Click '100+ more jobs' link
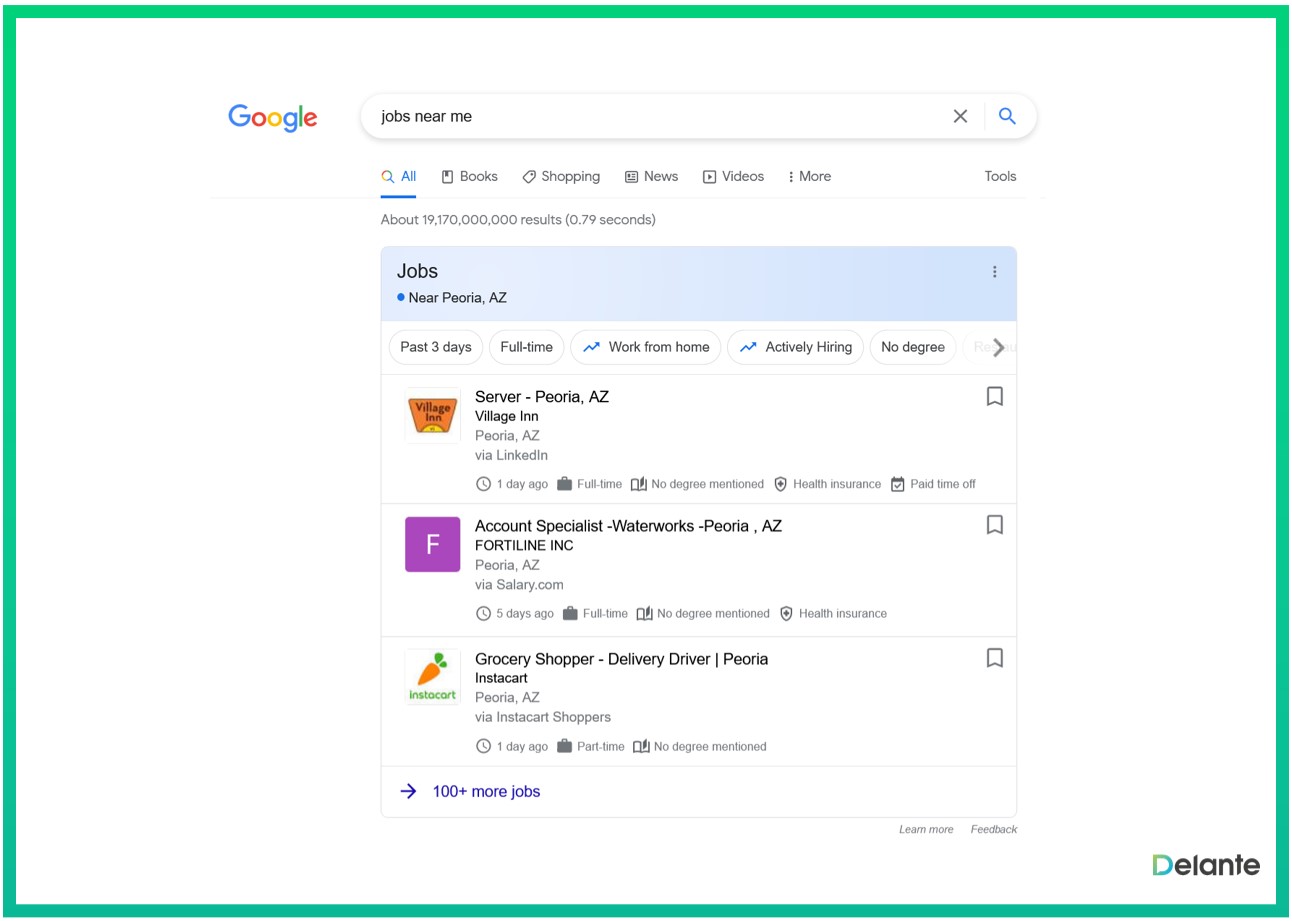The width and height of the screenshot is (1292, 921). 486,791
